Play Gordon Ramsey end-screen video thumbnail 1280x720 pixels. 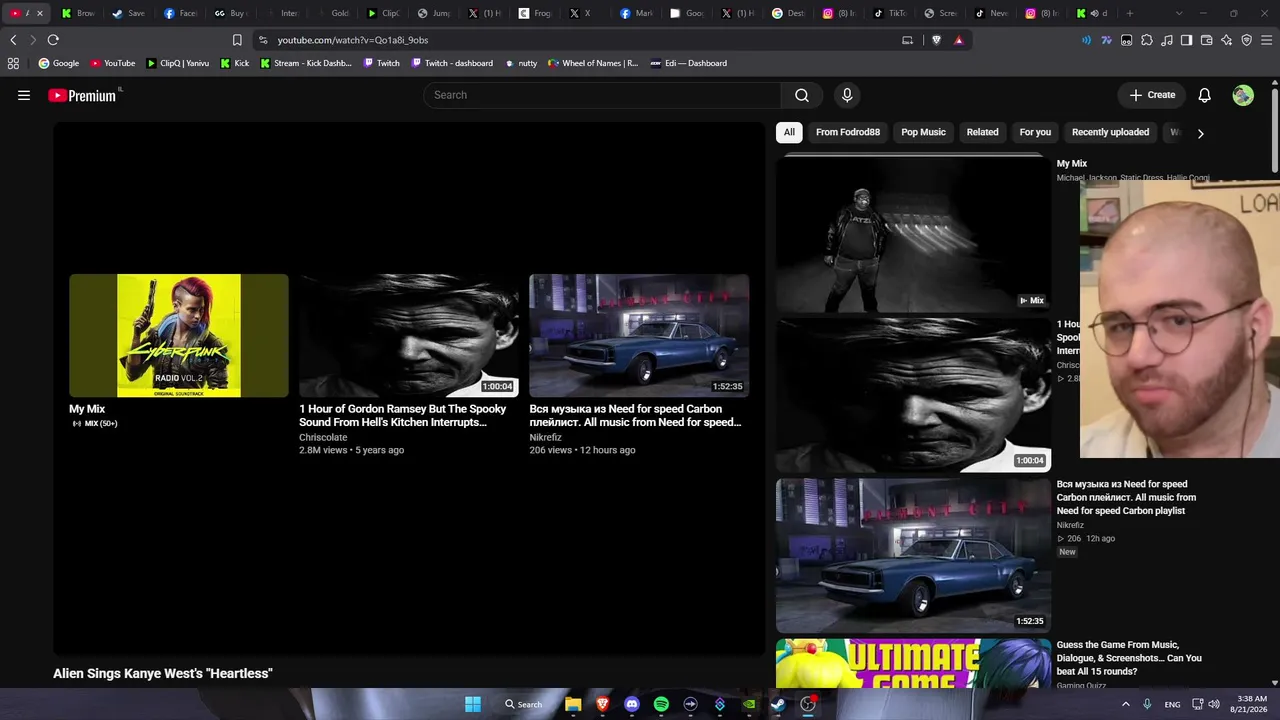pyautogui.click(x=409, y=336)
